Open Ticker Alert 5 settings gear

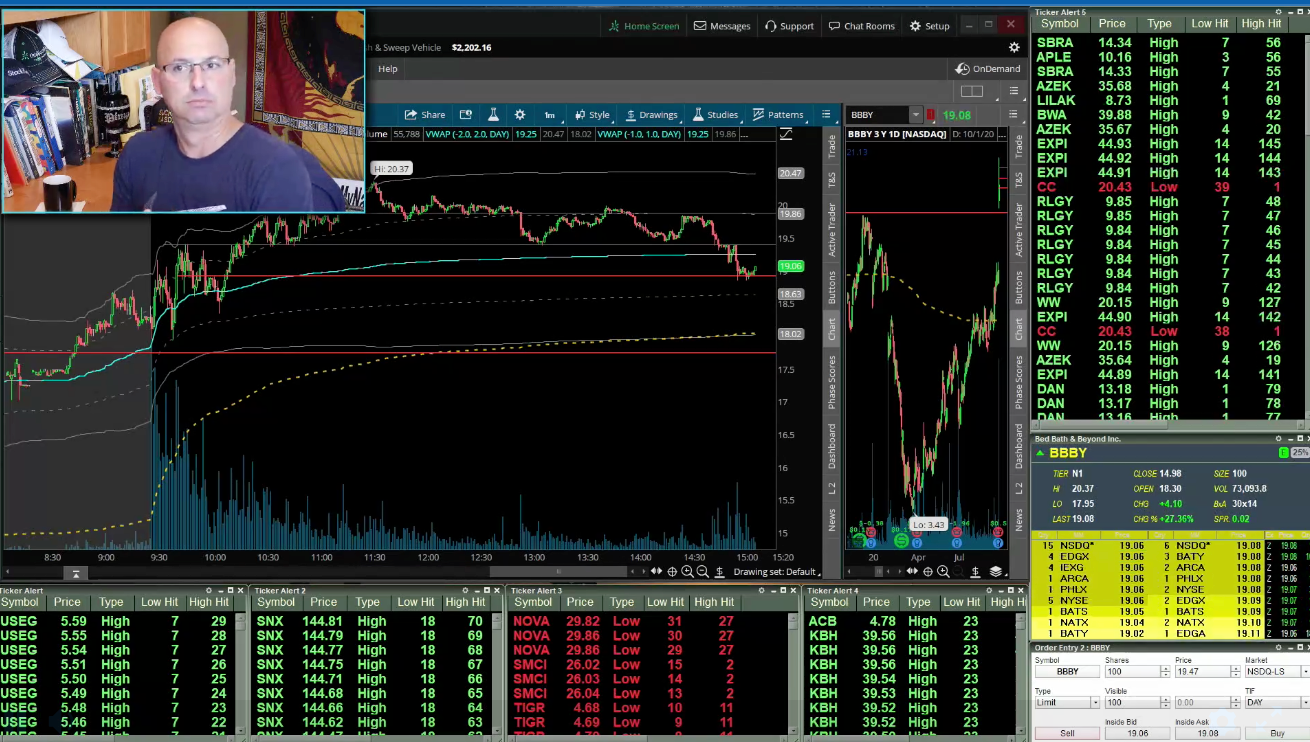coord(1277,12)
